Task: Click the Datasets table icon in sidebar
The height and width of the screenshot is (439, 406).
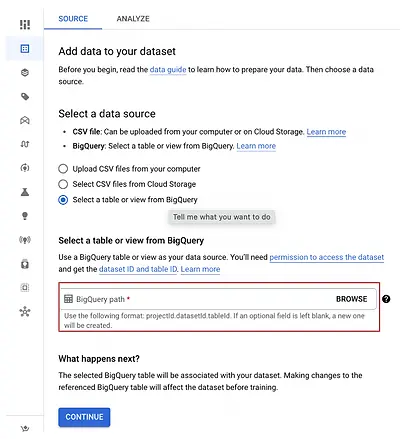Action: [25, 49]
